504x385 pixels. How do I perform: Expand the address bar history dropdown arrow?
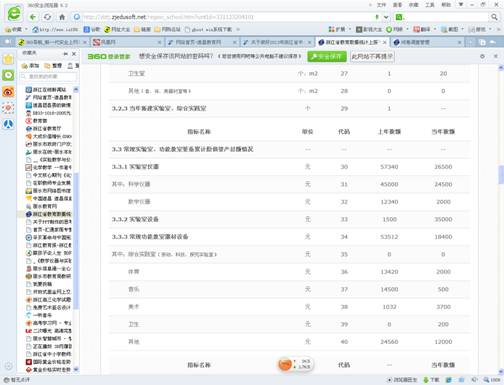pyautogui.click(x=386, y=17)
